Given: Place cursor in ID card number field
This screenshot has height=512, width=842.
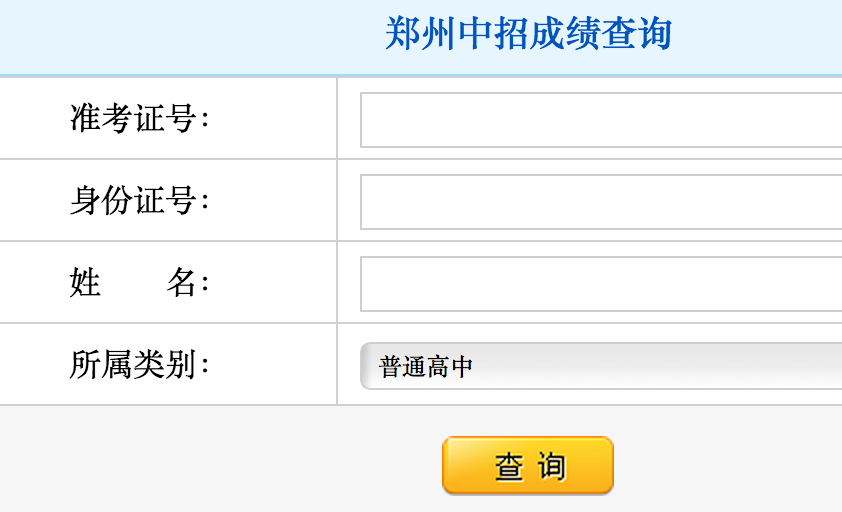Looking at the screenshot, I should (x=600, y=202).
